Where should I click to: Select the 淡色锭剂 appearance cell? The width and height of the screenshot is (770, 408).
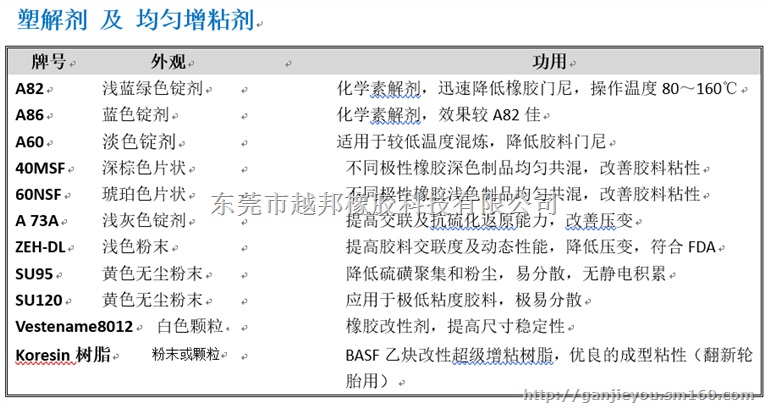pyautogui.click(x=139, y=142)
